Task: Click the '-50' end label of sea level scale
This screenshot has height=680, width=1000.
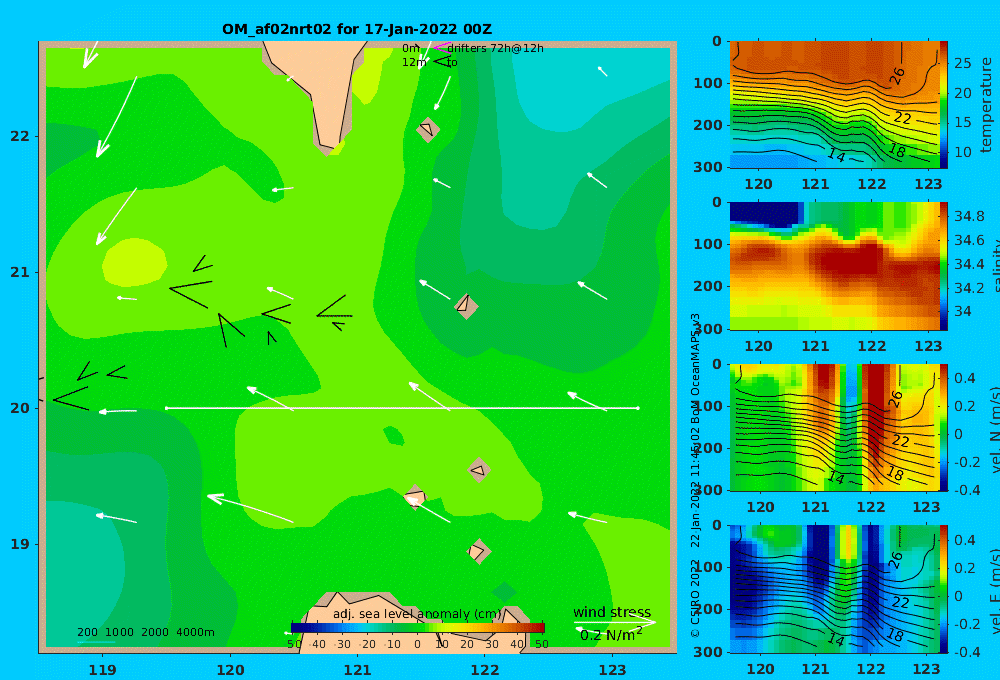Action: (293, 644)
